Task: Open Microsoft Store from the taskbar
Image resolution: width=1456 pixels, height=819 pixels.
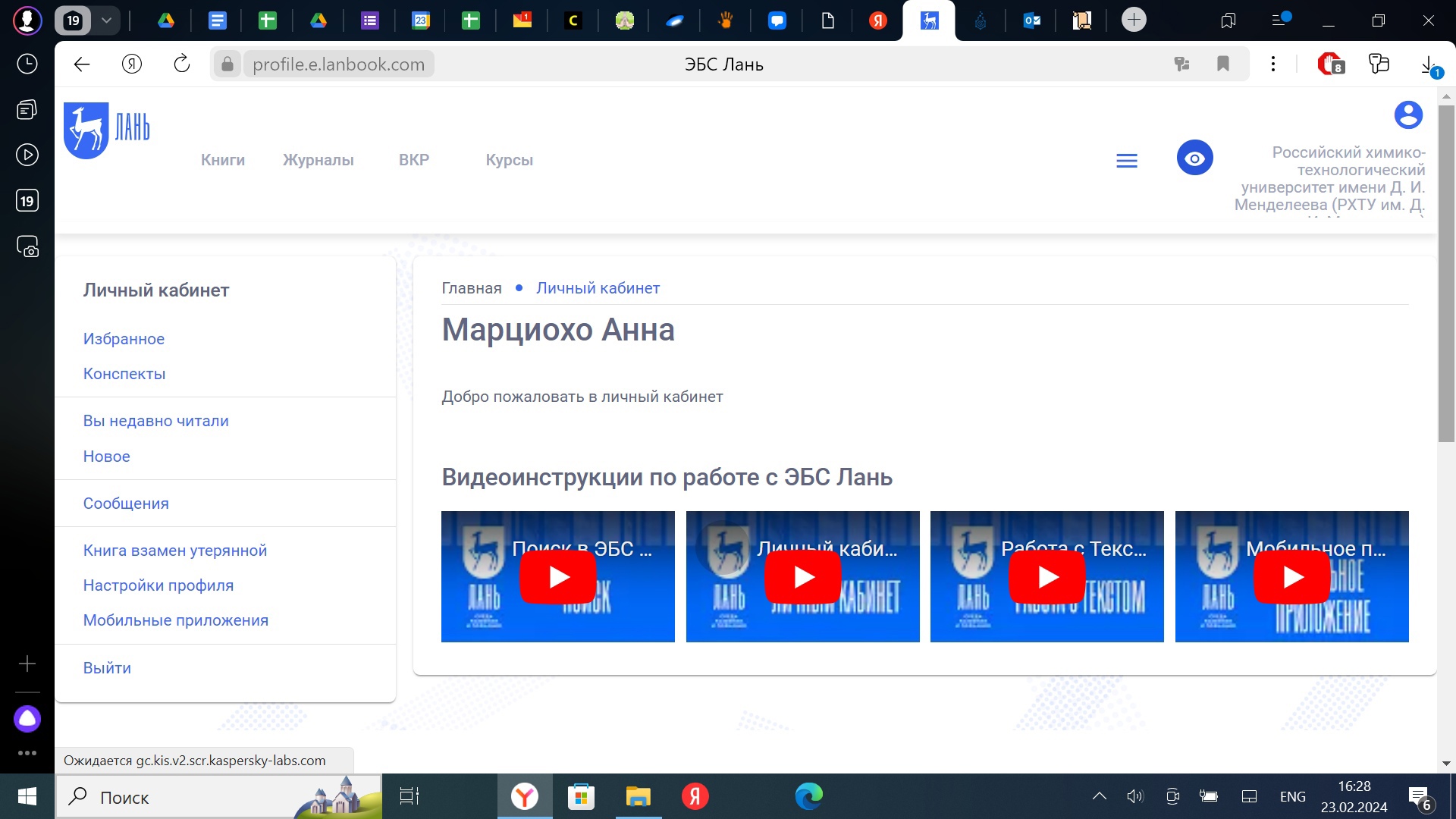Action: click(582, 796)
